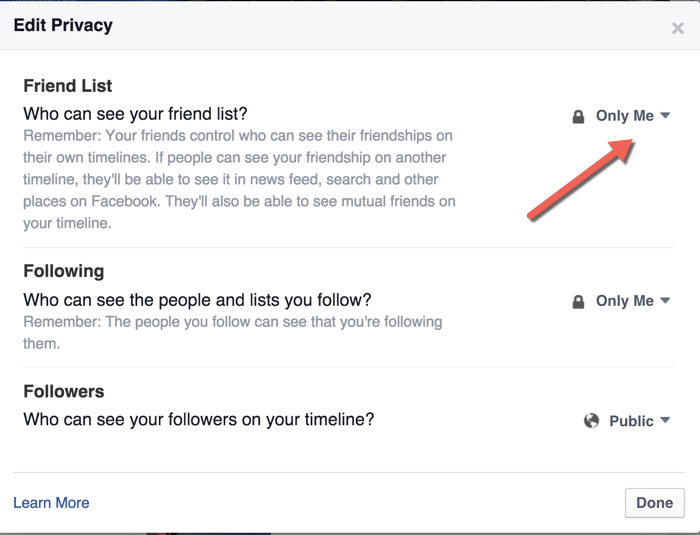Image resolution: width=700 pixels, height=535 pixels.
Task: Click the lock icon beside Friend List
Action: pos(578,117)
